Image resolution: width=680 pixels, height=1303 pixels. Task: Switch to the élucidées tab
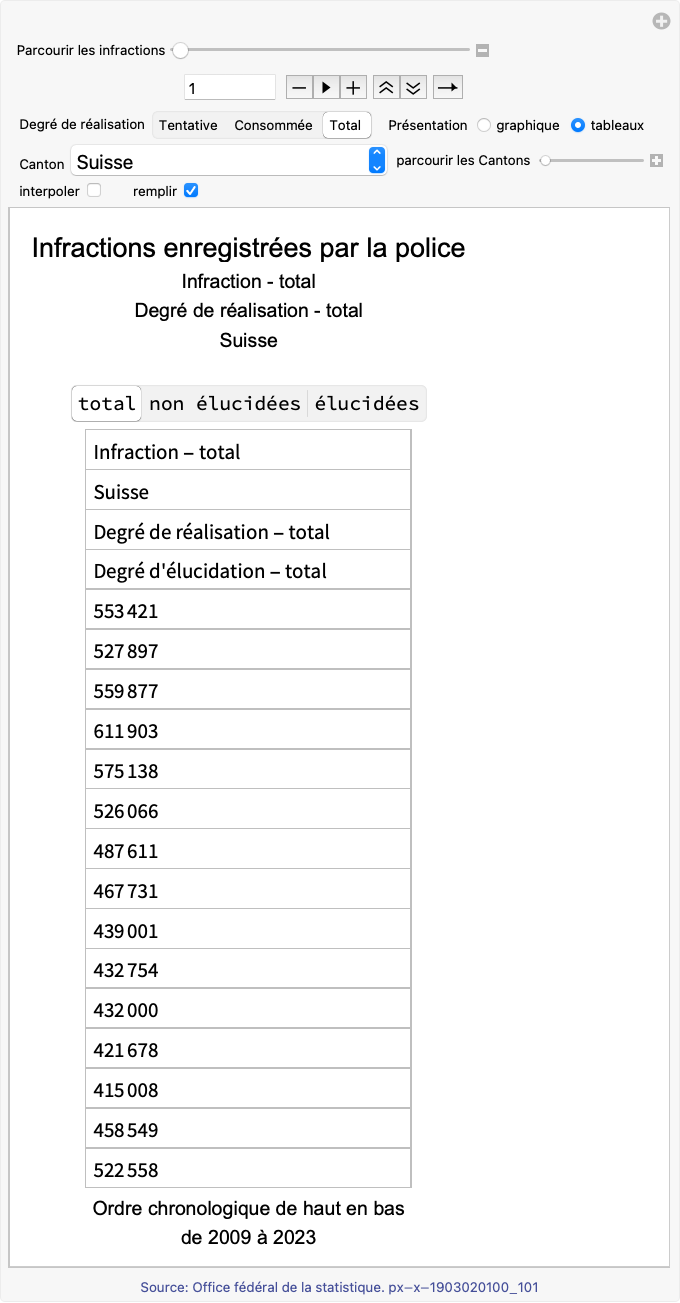point(367,404)
